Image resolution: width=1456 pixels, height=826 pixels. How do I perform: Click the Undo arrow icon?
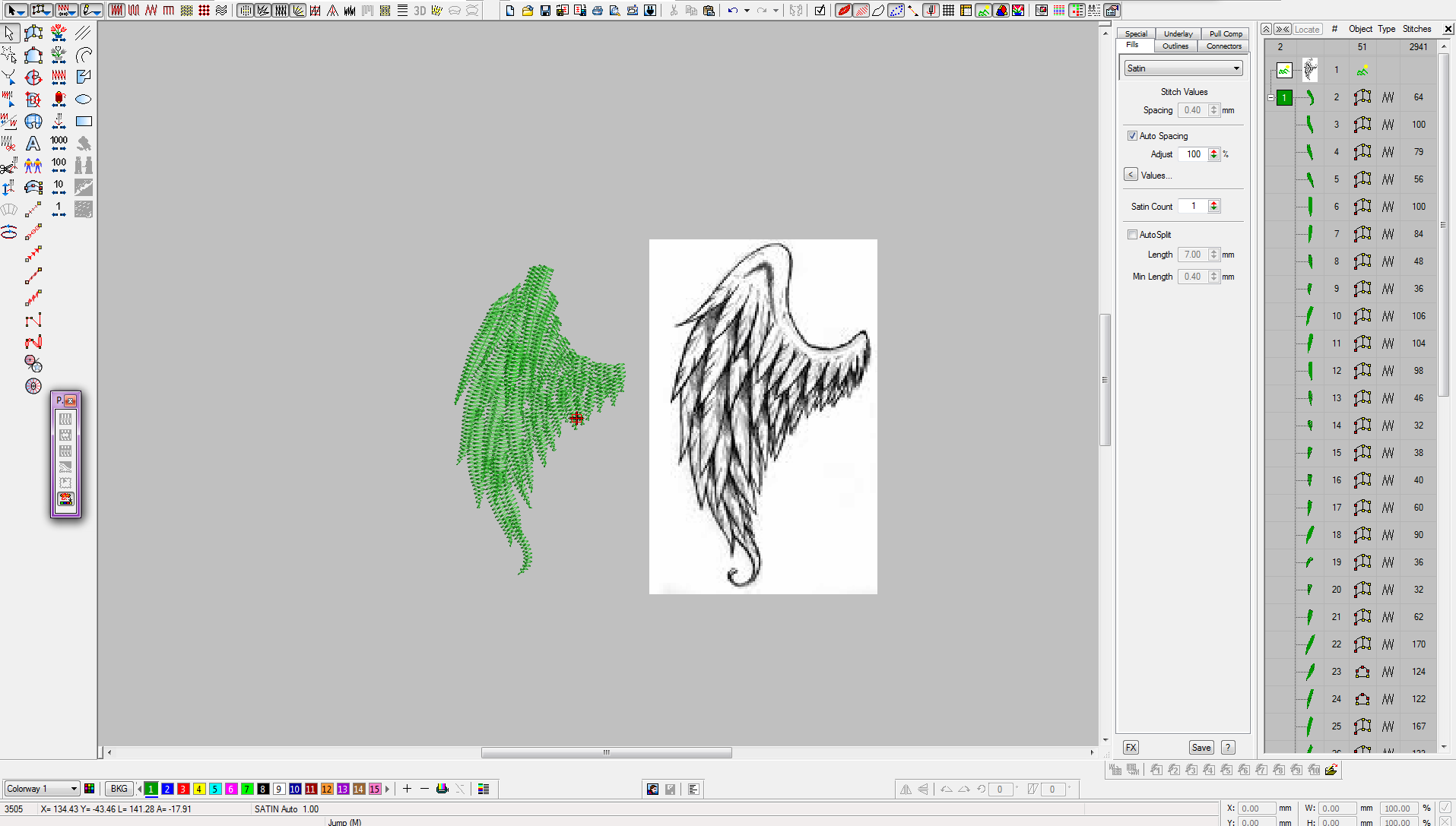[x=732, y=11]
